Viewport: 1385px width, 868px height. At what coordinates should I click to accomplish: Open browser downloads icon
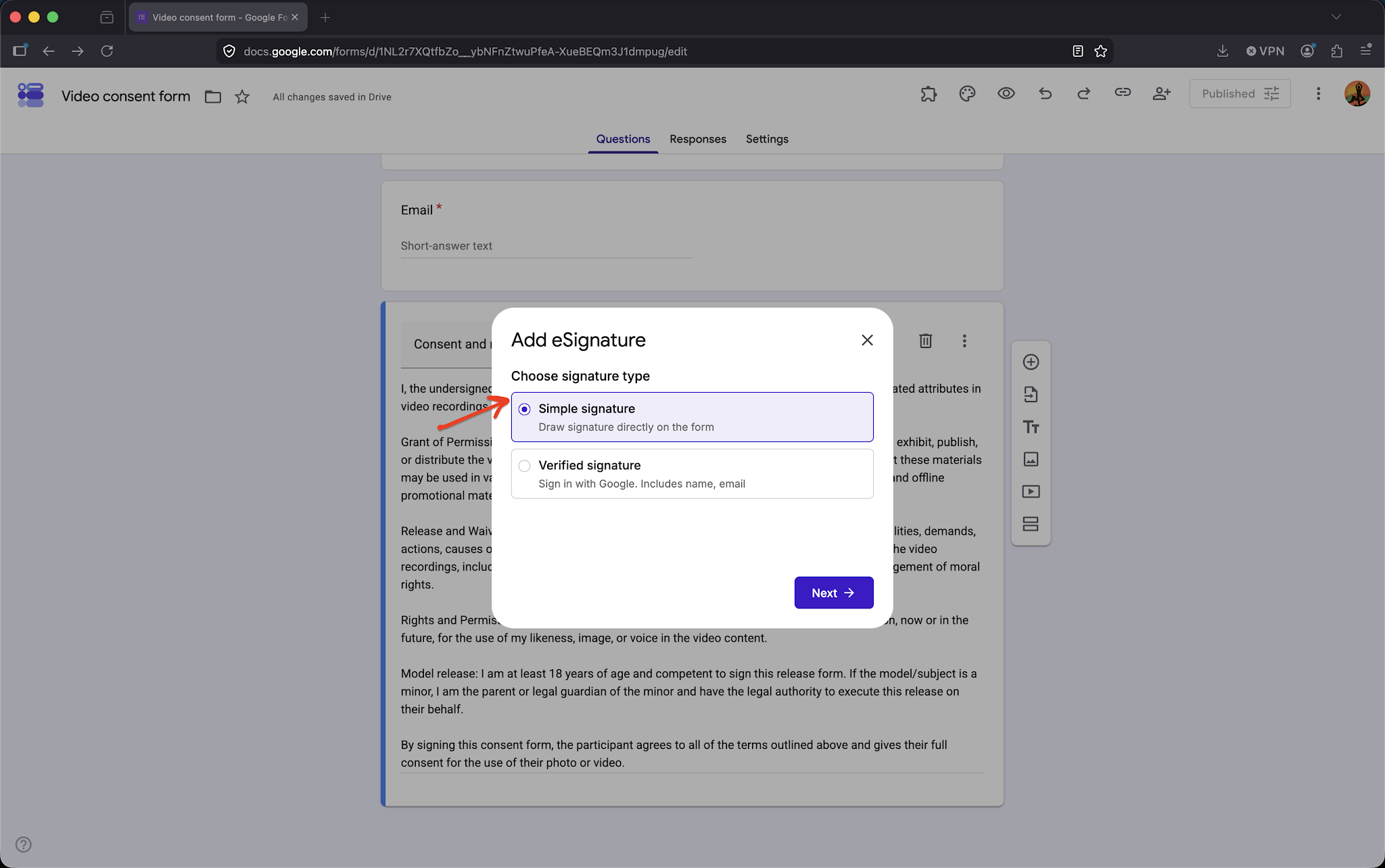tap(1223, 51)
